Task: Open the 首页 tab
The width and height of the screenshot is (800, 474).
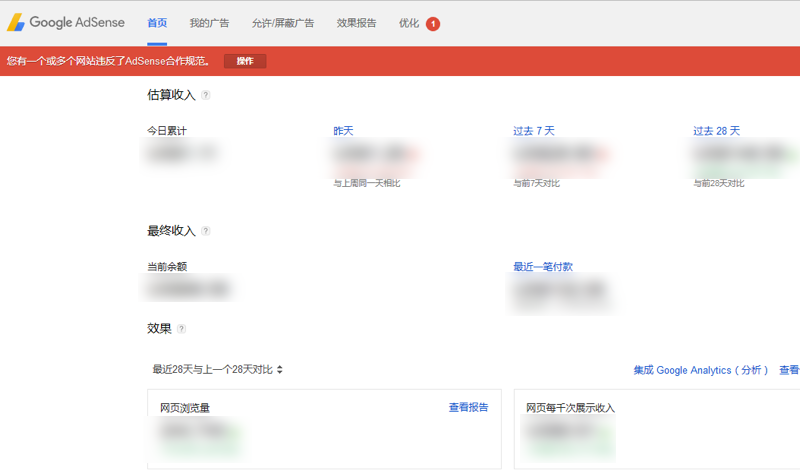Action: (x=157, y=23)
